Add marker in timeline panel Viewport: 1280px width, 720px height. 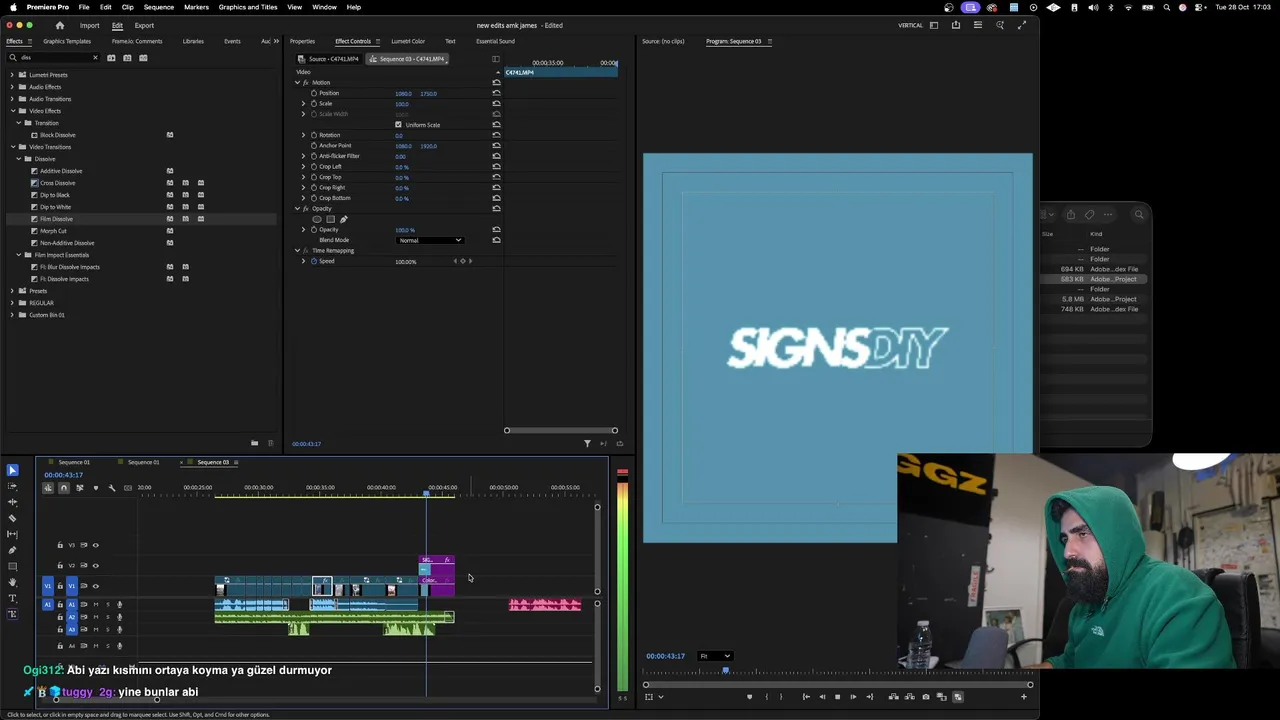pos(96,488)
